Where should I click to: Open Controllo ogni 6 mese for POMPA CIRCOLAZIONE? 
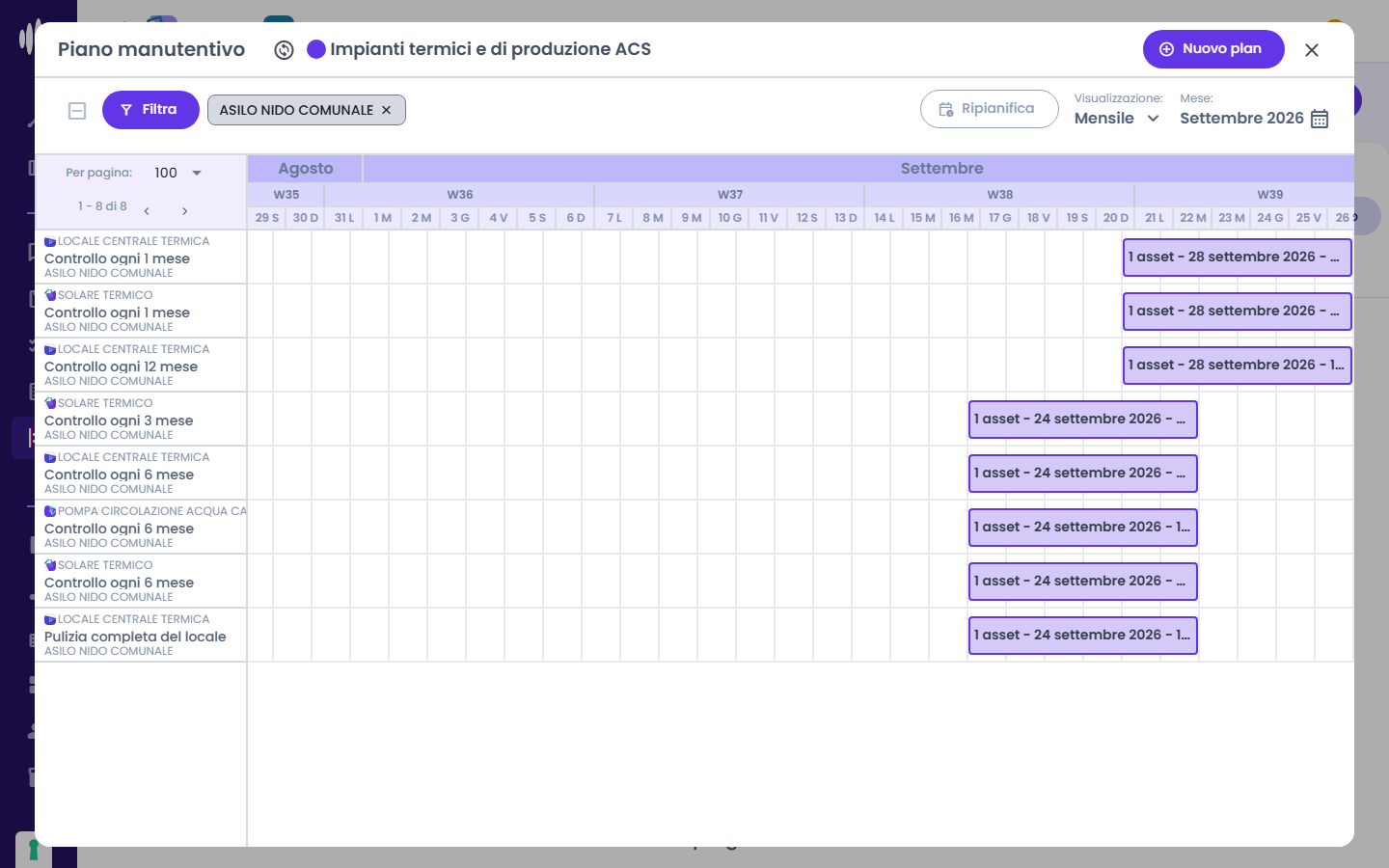tap(141, 527)
